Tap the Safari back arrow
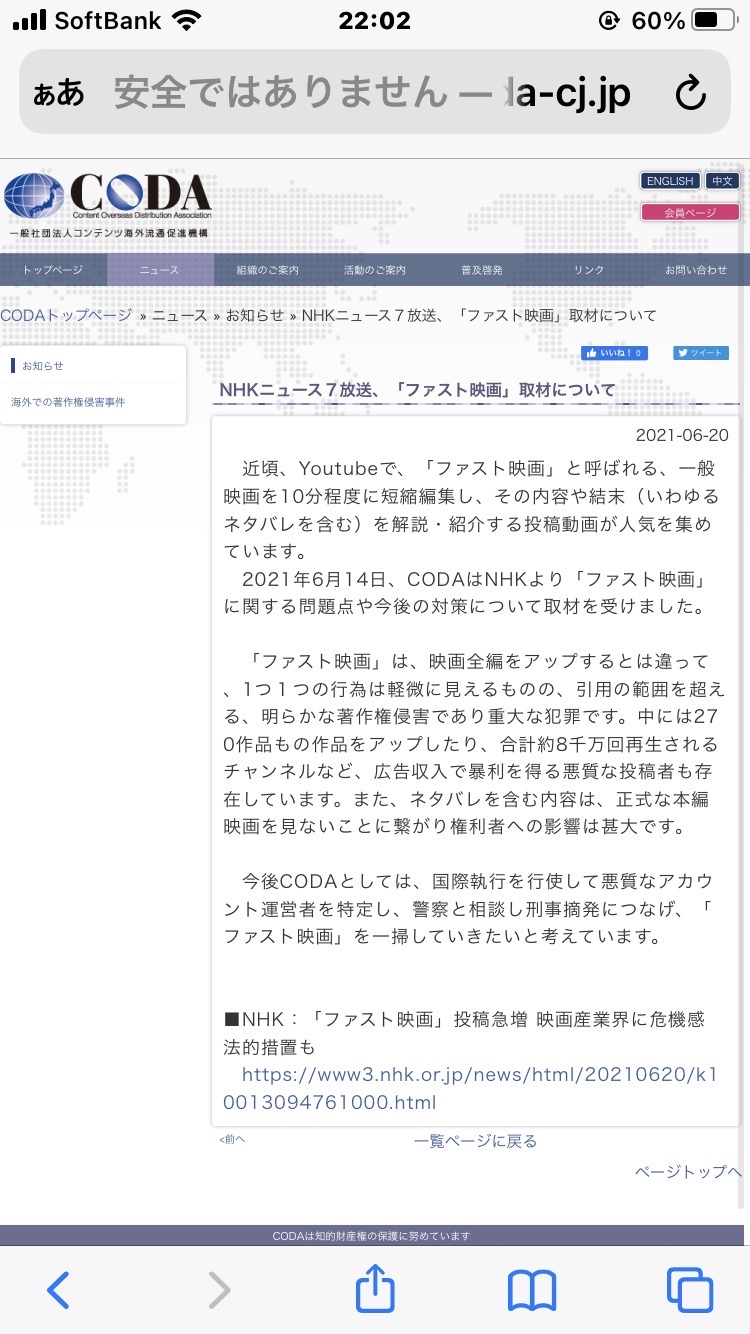 pos(59,1290)
